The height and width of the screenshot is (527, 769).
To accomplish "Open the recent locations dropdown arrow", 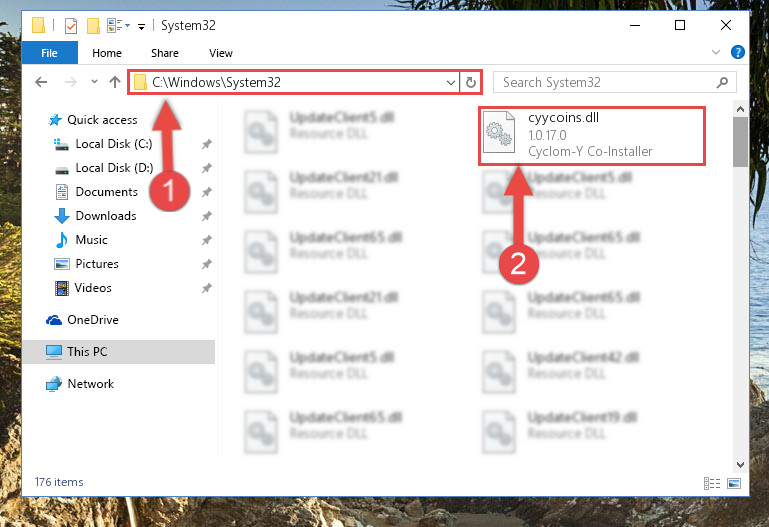I will pyautogui.click(x=94, y=82).
